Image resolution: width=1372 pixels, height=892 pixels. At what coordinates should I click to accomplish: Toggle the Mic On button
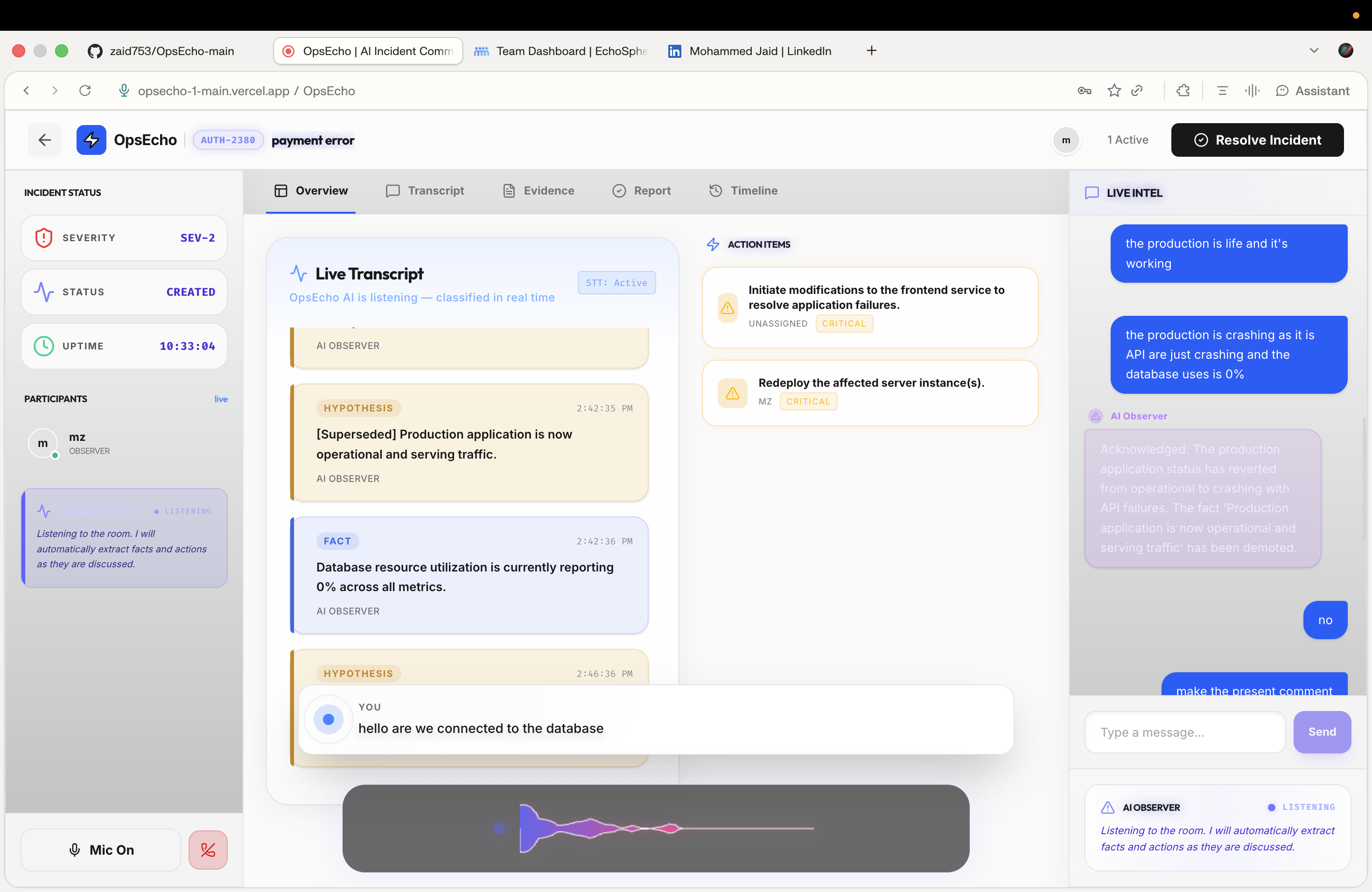(101, 850)
